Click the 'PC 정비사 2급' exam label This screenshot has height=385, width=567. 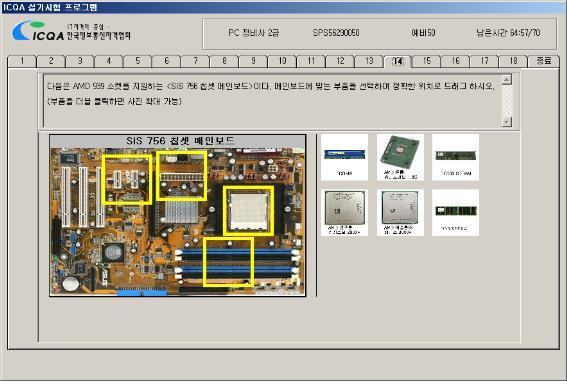click(253, 33)
